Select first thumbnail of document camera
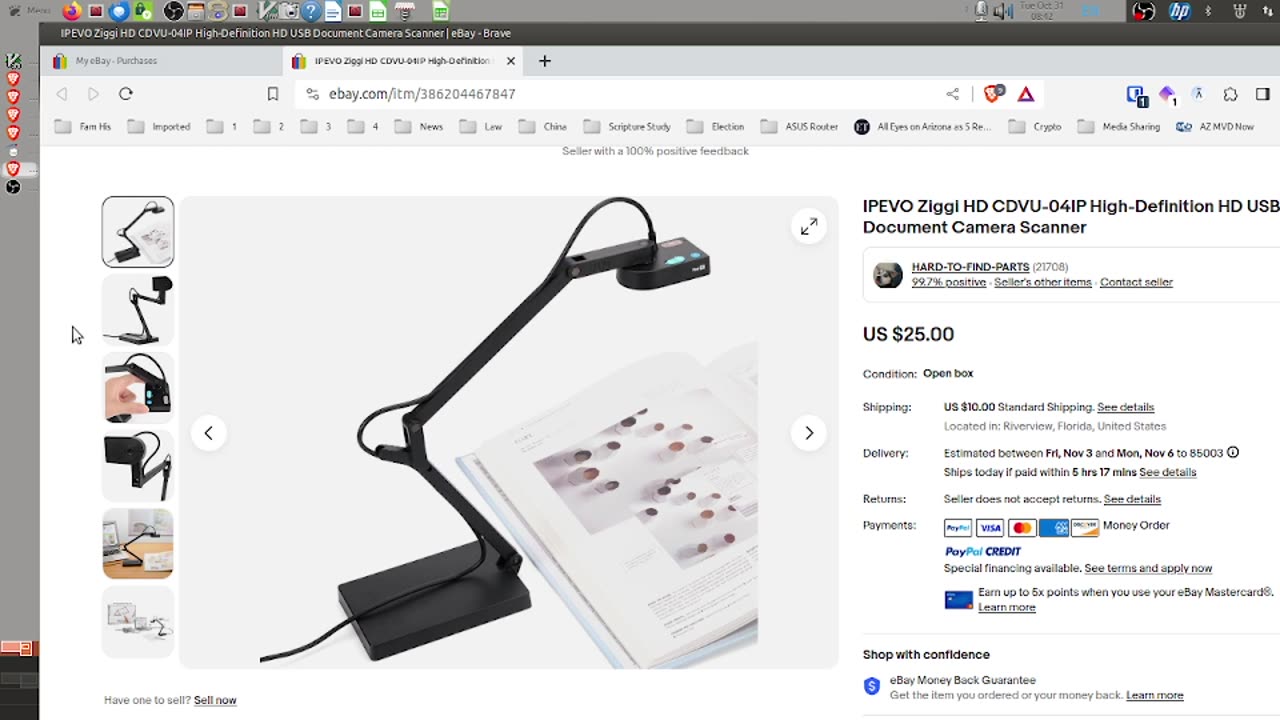1280x720 pixels. (138, 232)
